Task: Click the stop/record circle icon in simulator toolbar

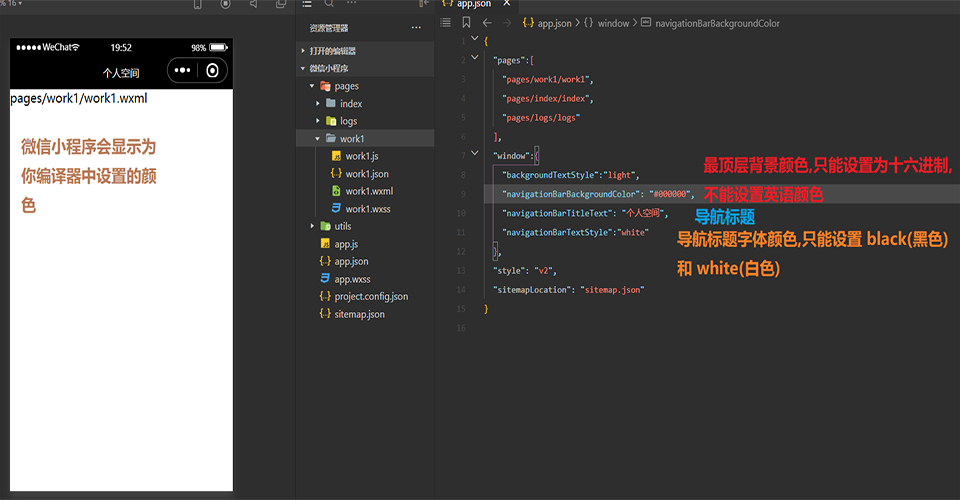Action: point(225,4)
